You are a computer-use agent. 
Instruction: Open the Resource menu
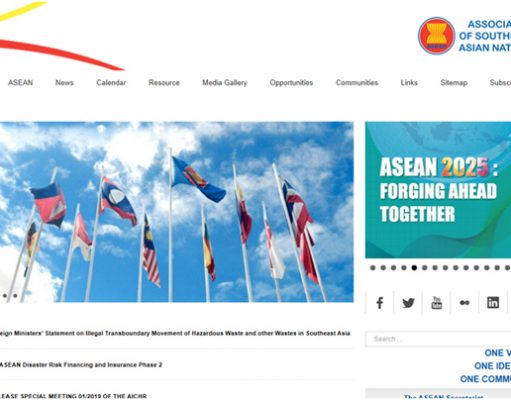click(x=164, y=83)
